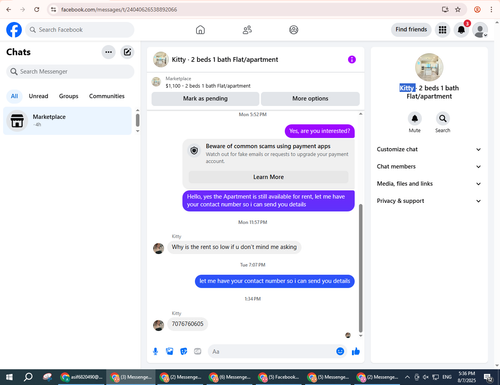Click the chats list scrollbar
Image resolution: width=500 pixels, height=385 pixels.
(x=137, y=120)
